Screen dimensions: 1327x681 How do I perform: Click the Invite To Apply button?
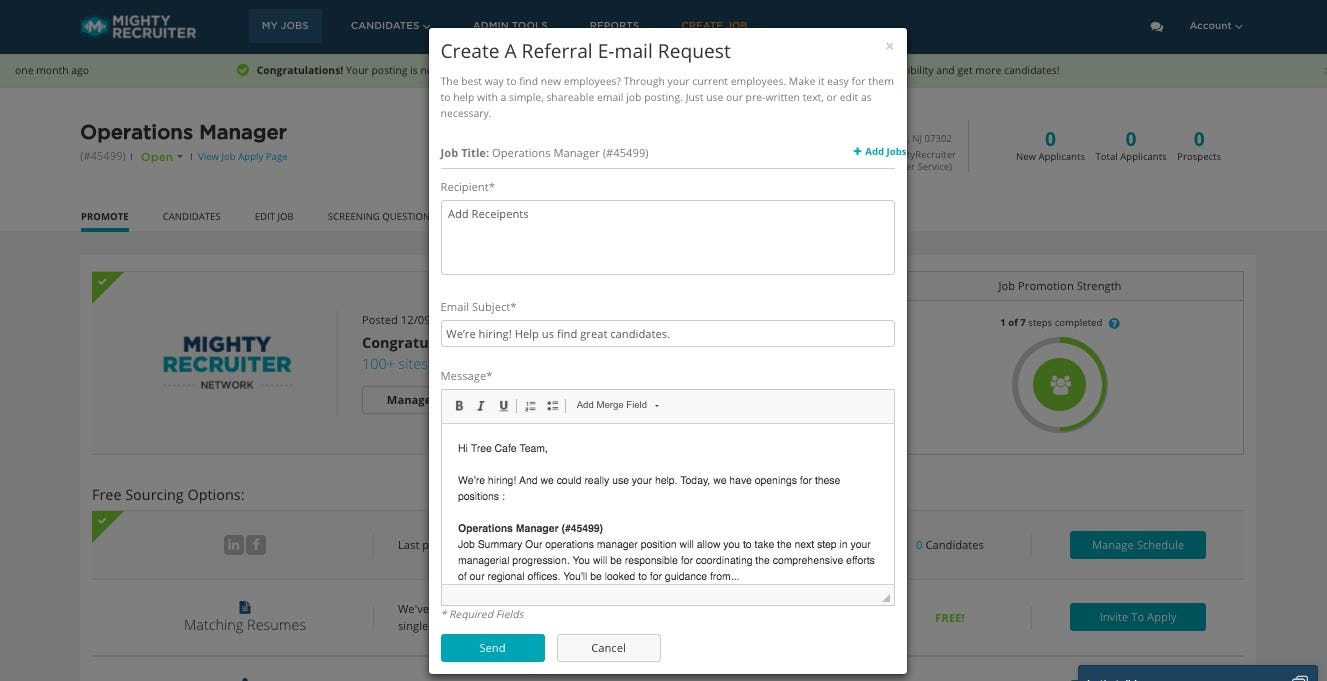[x=1137, y=617]
